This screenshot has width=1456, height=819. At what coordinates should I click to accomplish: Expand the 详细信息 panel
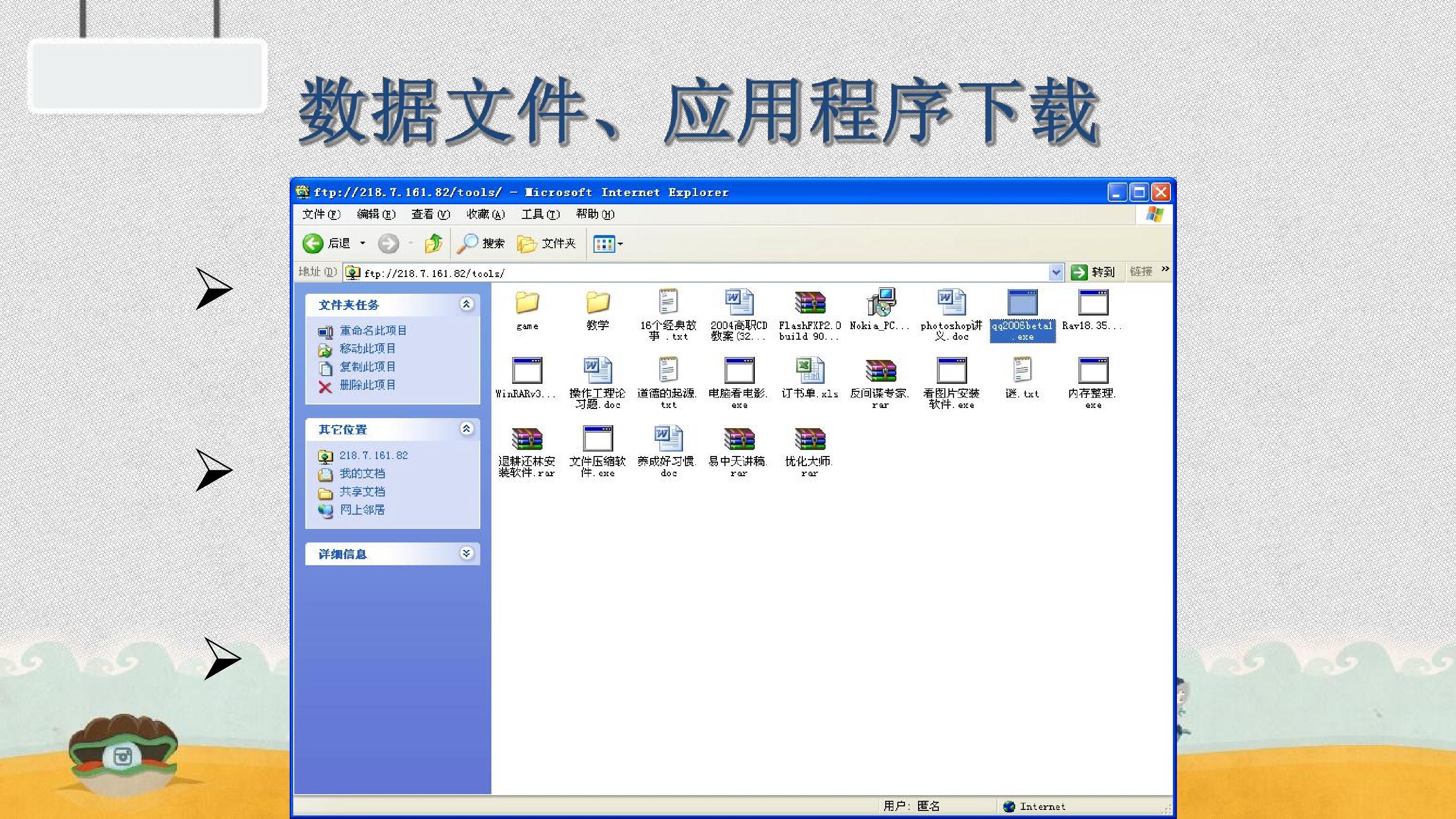[x=466, y=554]
